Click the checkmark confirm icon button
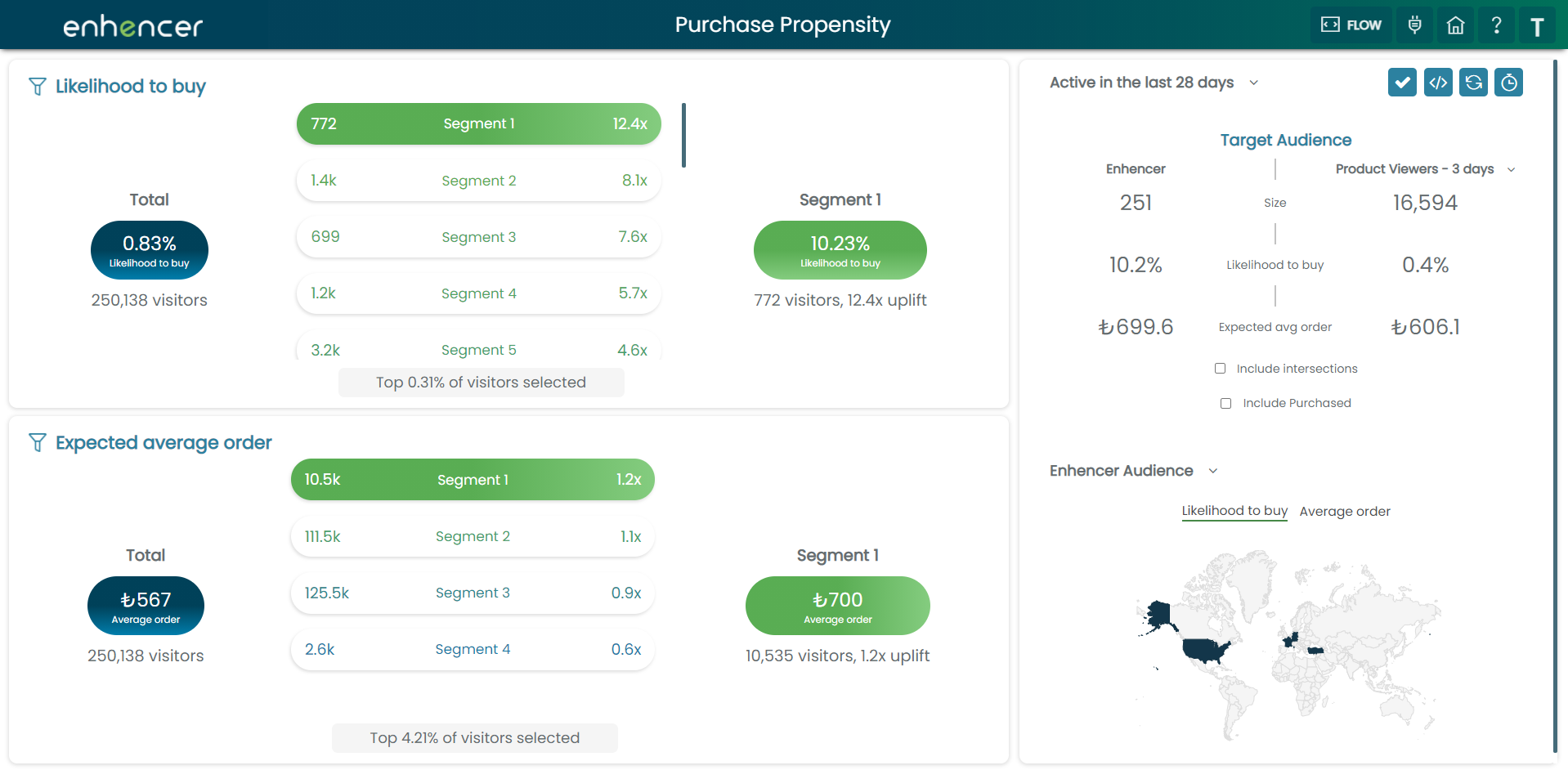 (1402, 83)
